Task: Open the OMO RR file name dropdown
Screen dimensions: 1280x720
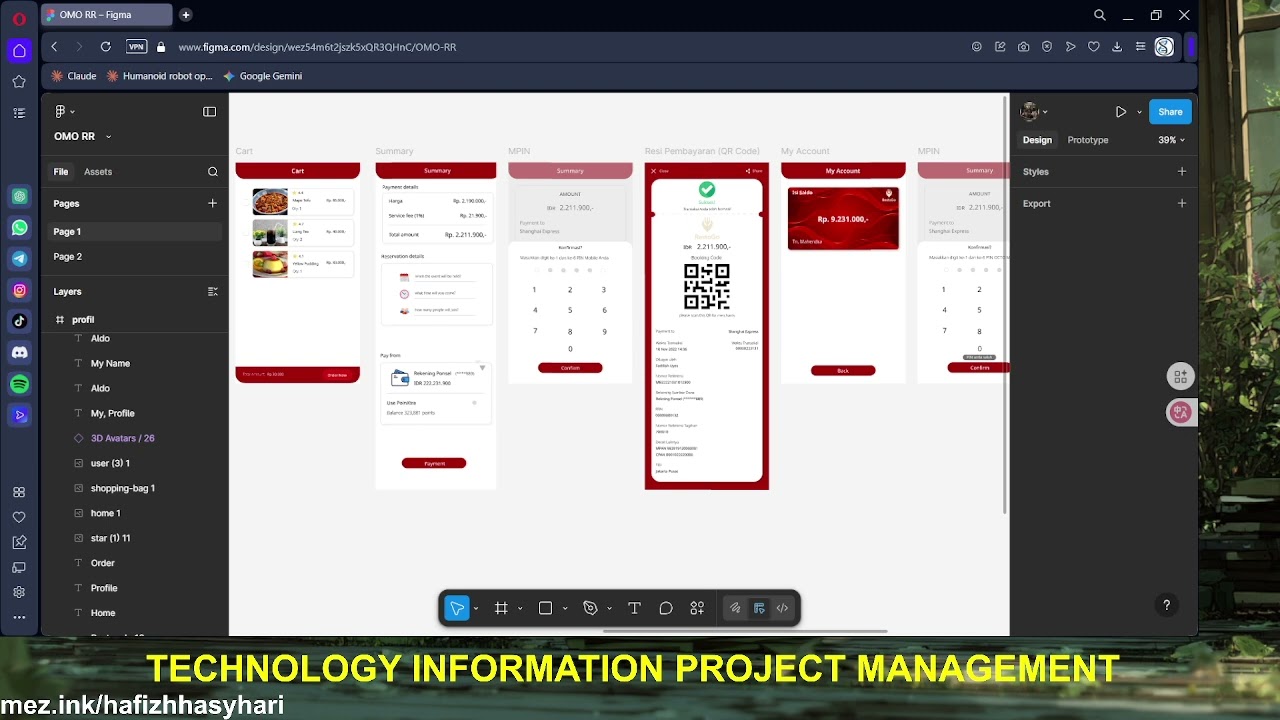Action: (x=108, y=137)
